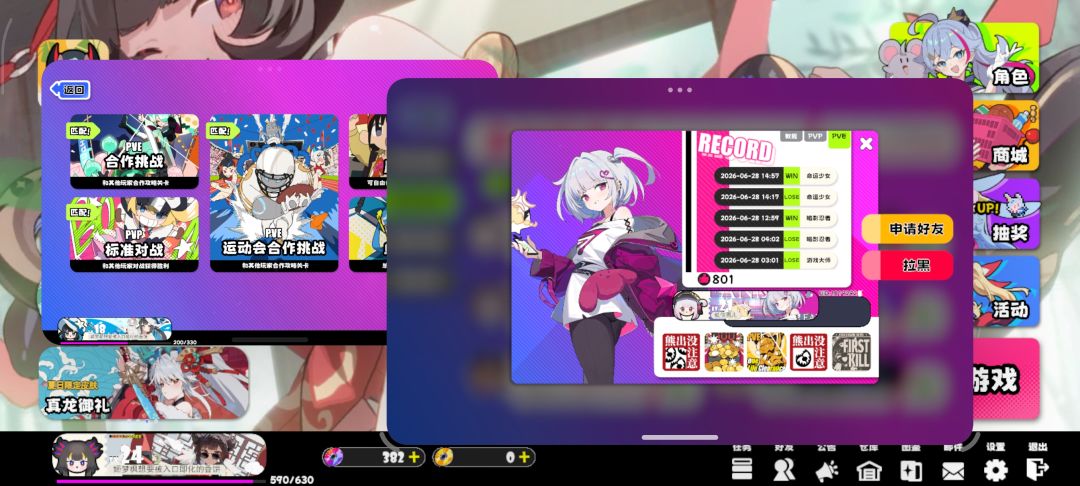Click the 匹配 tag on 标准对战 card
The height and width of the screenshot is (486, 1080).
coord(83,212)
